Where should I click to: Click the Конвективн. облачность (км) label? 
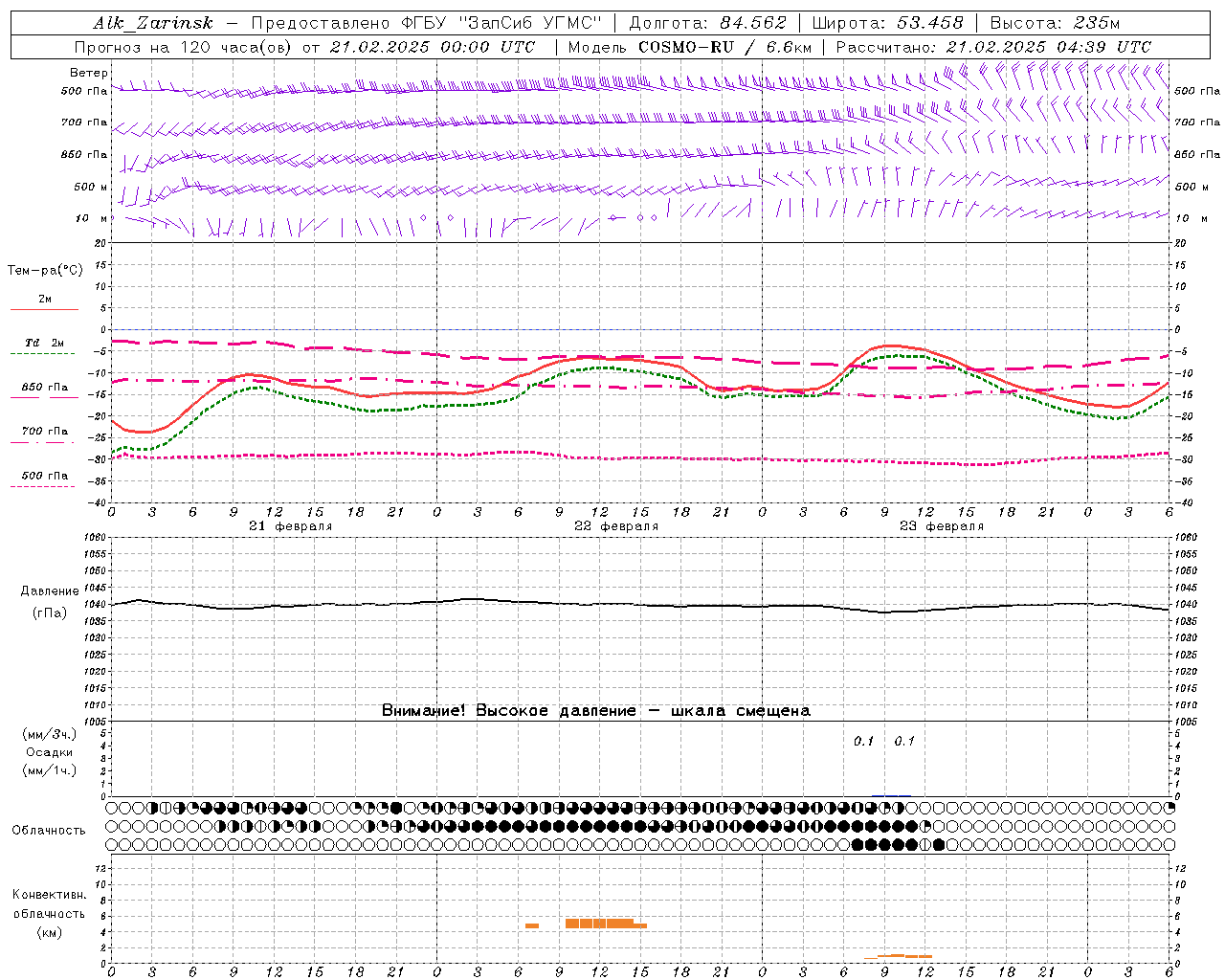coord(49,913)
